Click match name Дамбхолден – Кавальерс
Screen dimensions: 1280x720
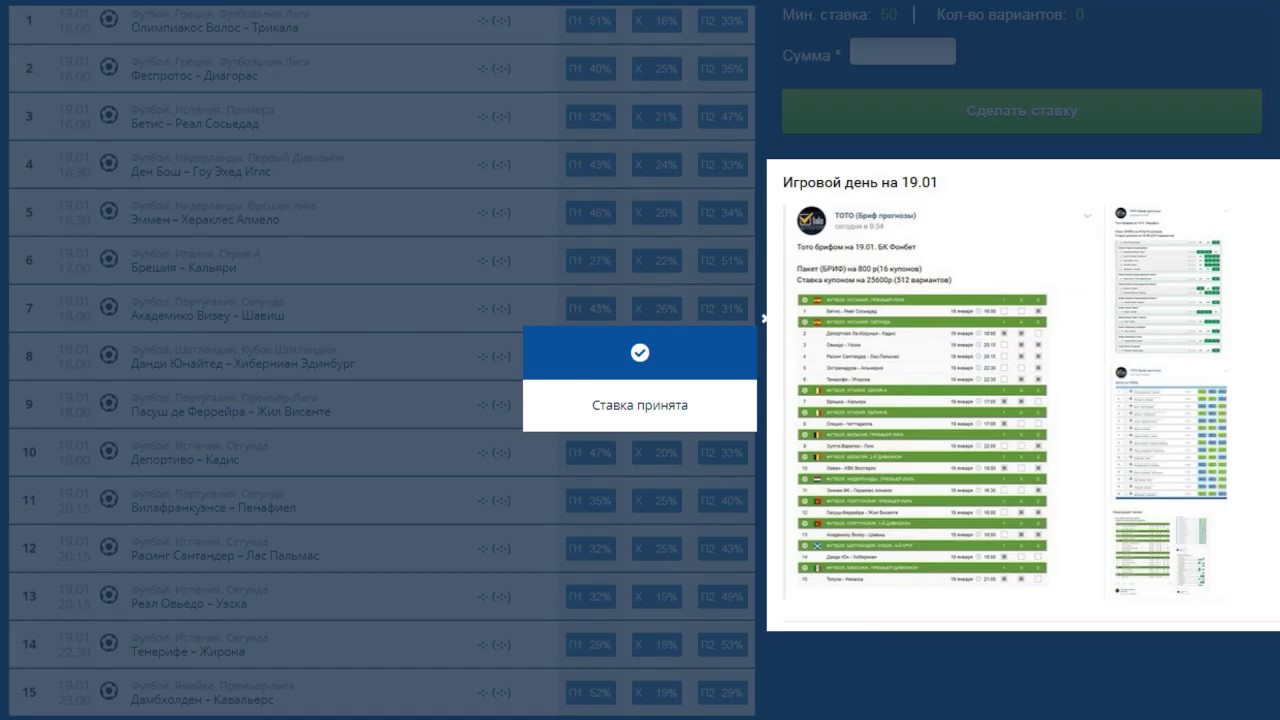[201, 700]
